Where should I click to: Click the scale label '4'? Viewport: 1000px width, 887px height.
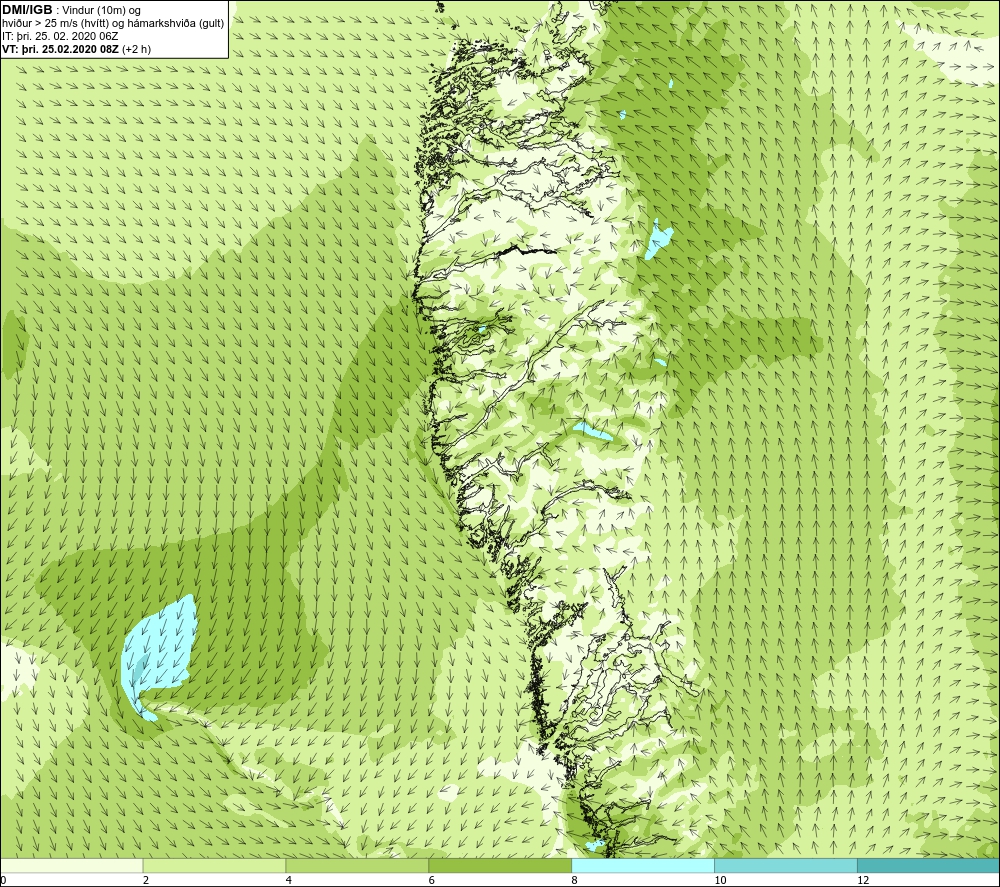(289, 880)
